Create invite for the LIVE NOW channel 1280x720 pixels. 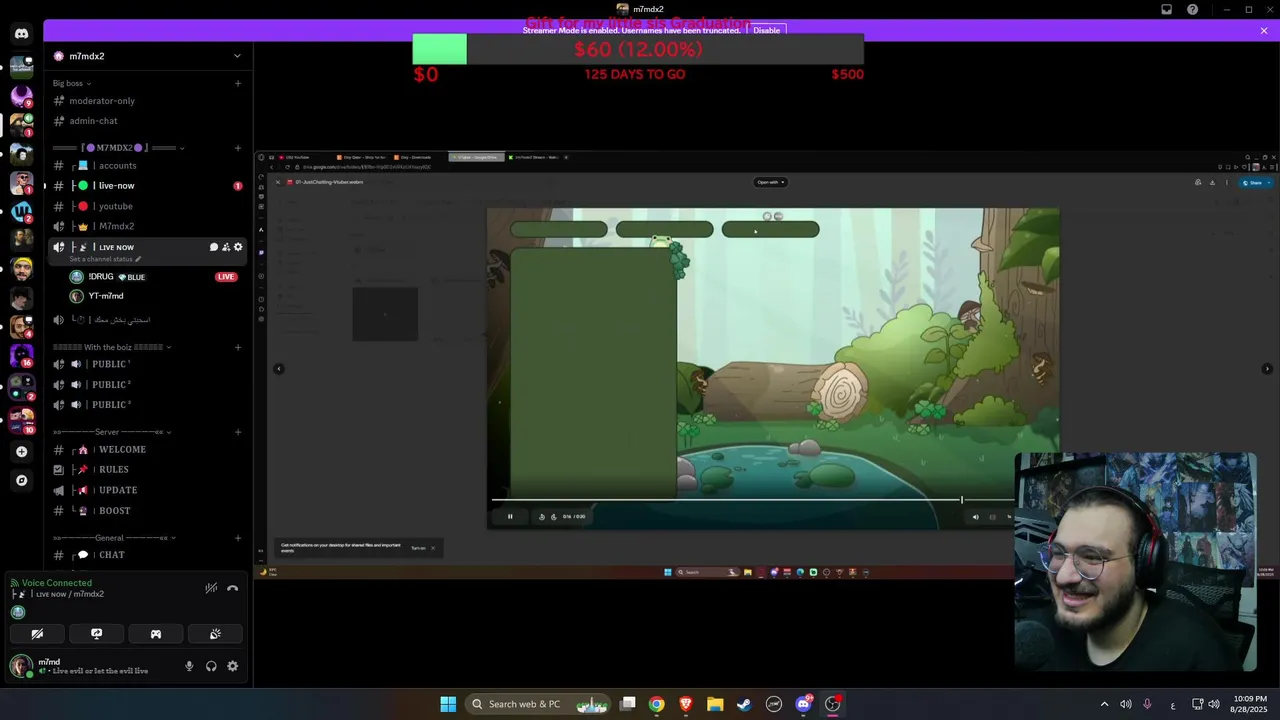pyautogui.click(x=226, y=247)
